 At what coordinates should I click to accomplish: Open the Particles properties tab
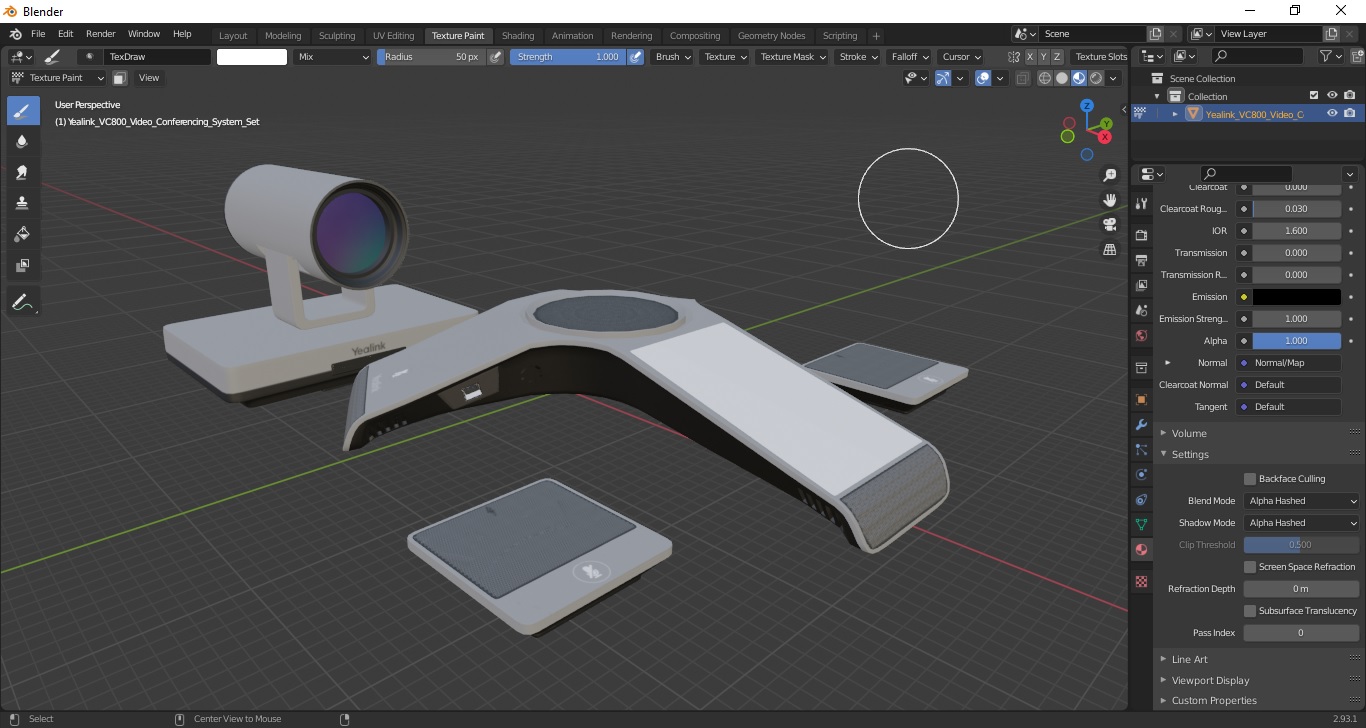coord(1141,449)
